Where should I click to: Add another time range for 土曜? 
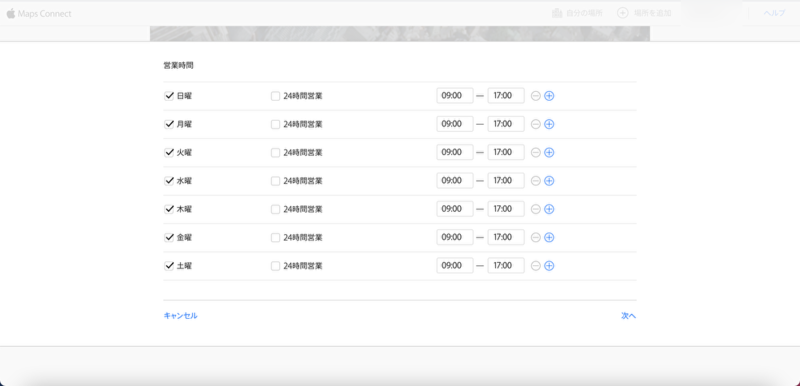pyautogui.click(x=549, y=266)
